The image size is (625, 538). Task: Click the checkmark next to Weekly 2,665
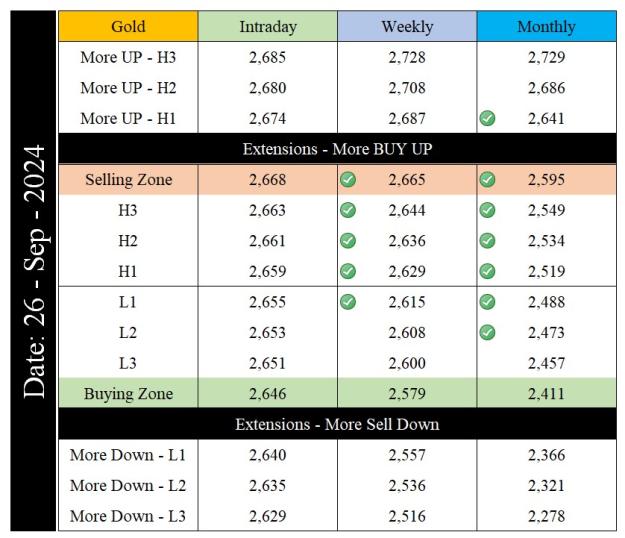(348, 180)
